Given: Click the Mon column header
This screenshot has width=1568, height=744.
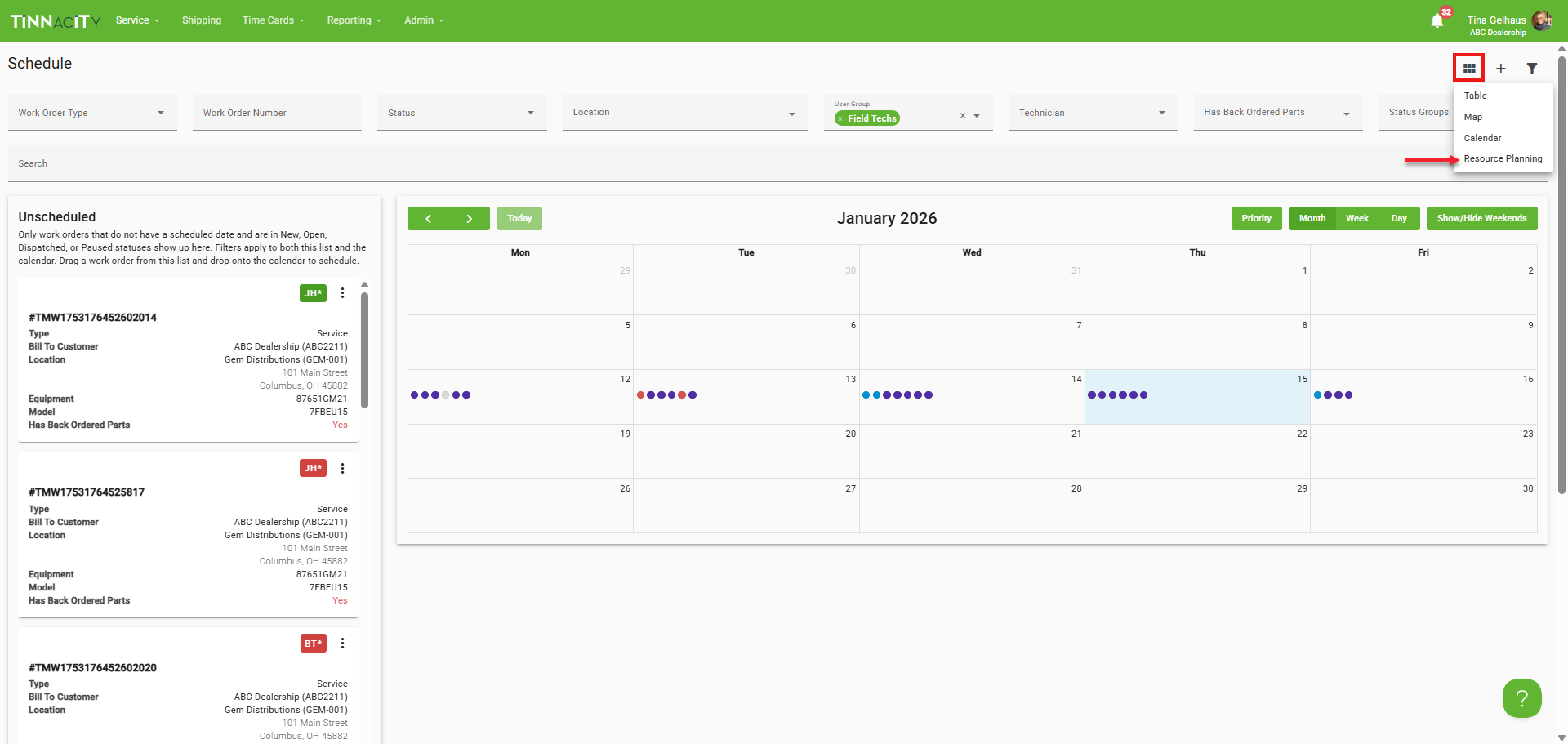Looking at the screenshot, I should (x=520, y=252).
